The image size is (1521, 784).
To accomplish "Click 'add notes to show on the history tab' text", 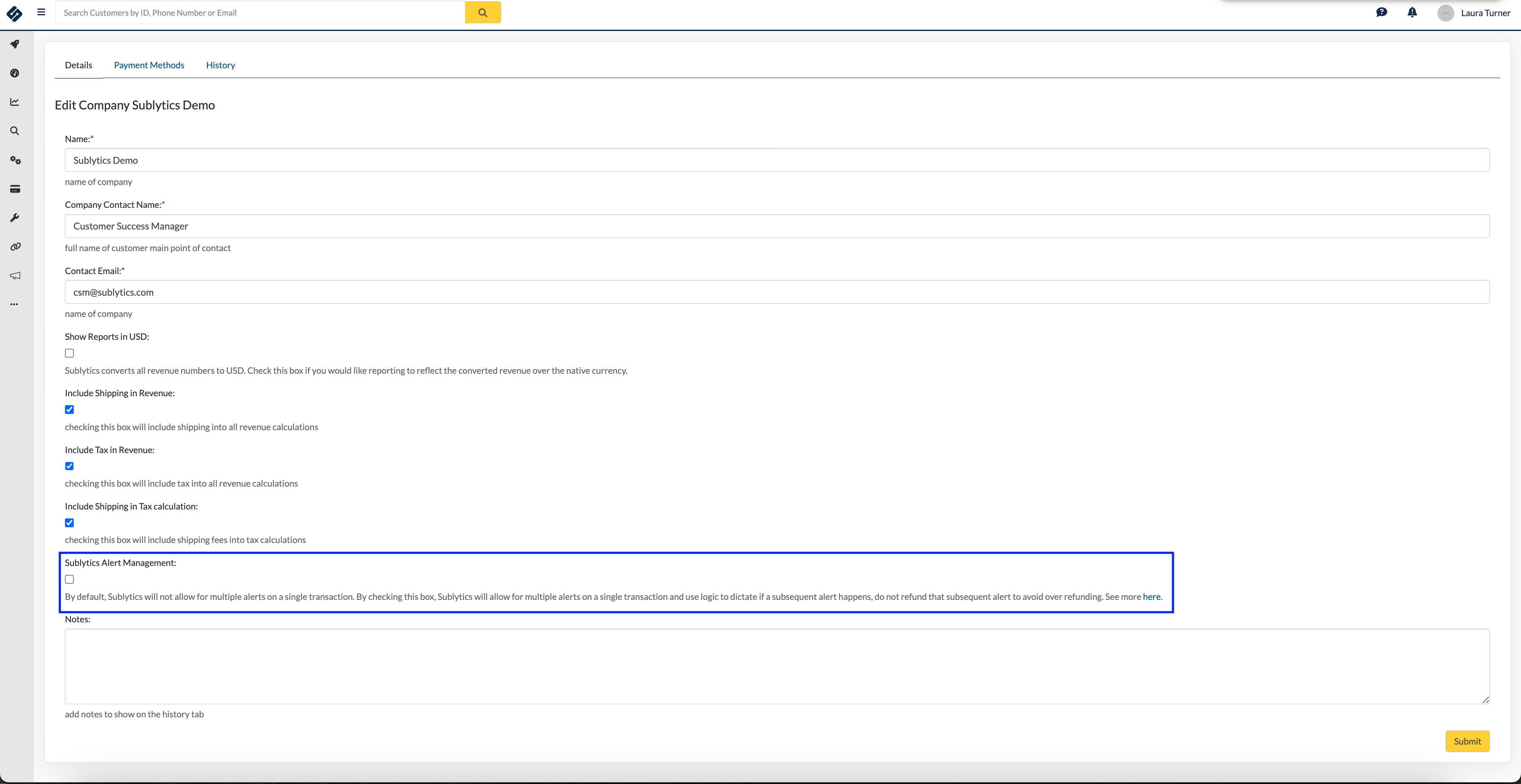I will point(134,714).
